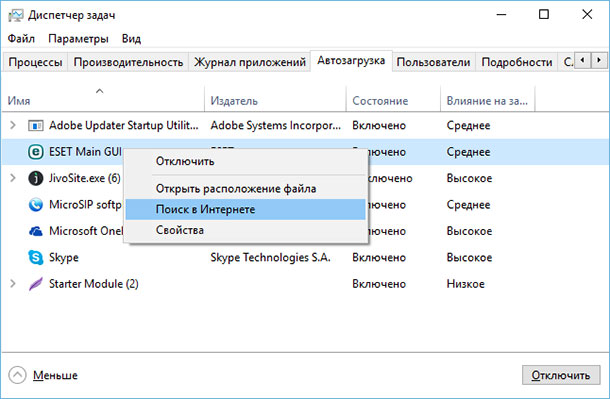
Task: Click the Adobe Updater Startup Utility icon
Action: [x=35, y=126]
